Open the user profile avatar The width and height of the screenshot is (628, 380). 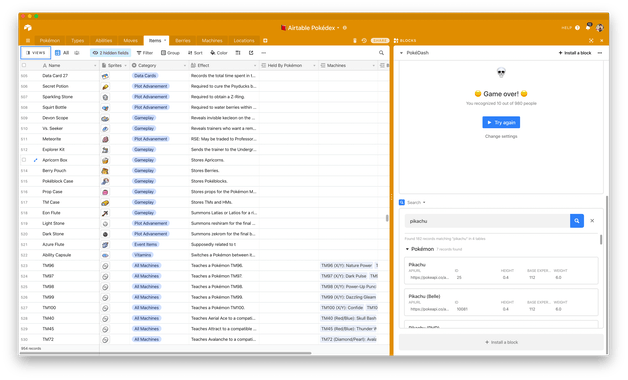(x=600, y=28)
